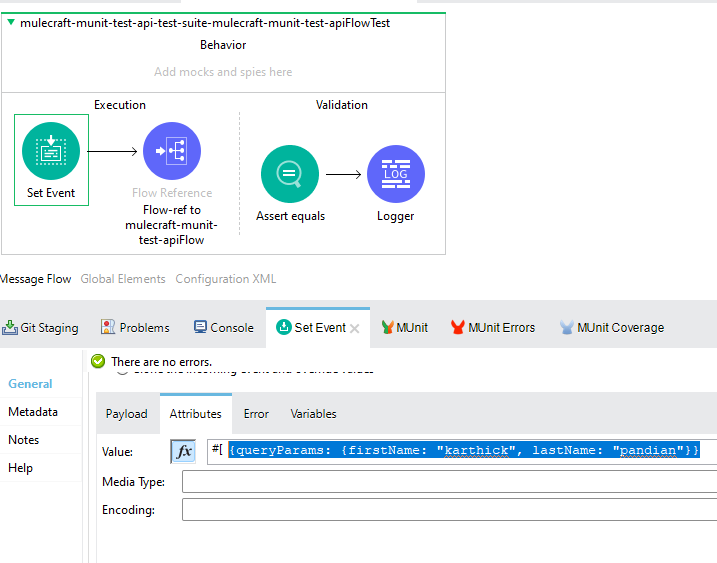
Task: Open the Problems view tab
Action: pos(135,327)
